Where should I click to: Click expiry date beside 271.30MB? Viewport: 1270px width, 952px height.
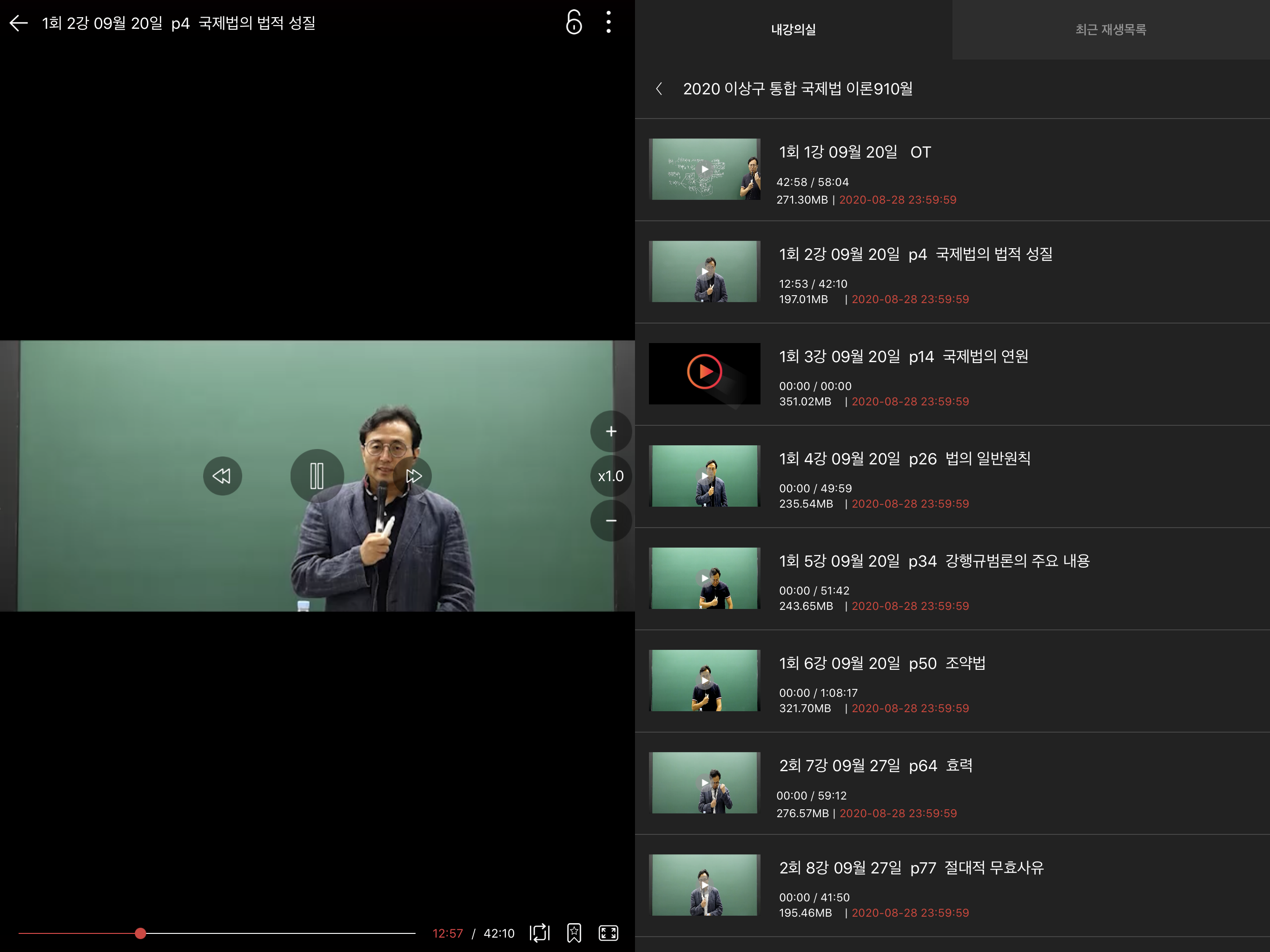(x=898, y=200)
